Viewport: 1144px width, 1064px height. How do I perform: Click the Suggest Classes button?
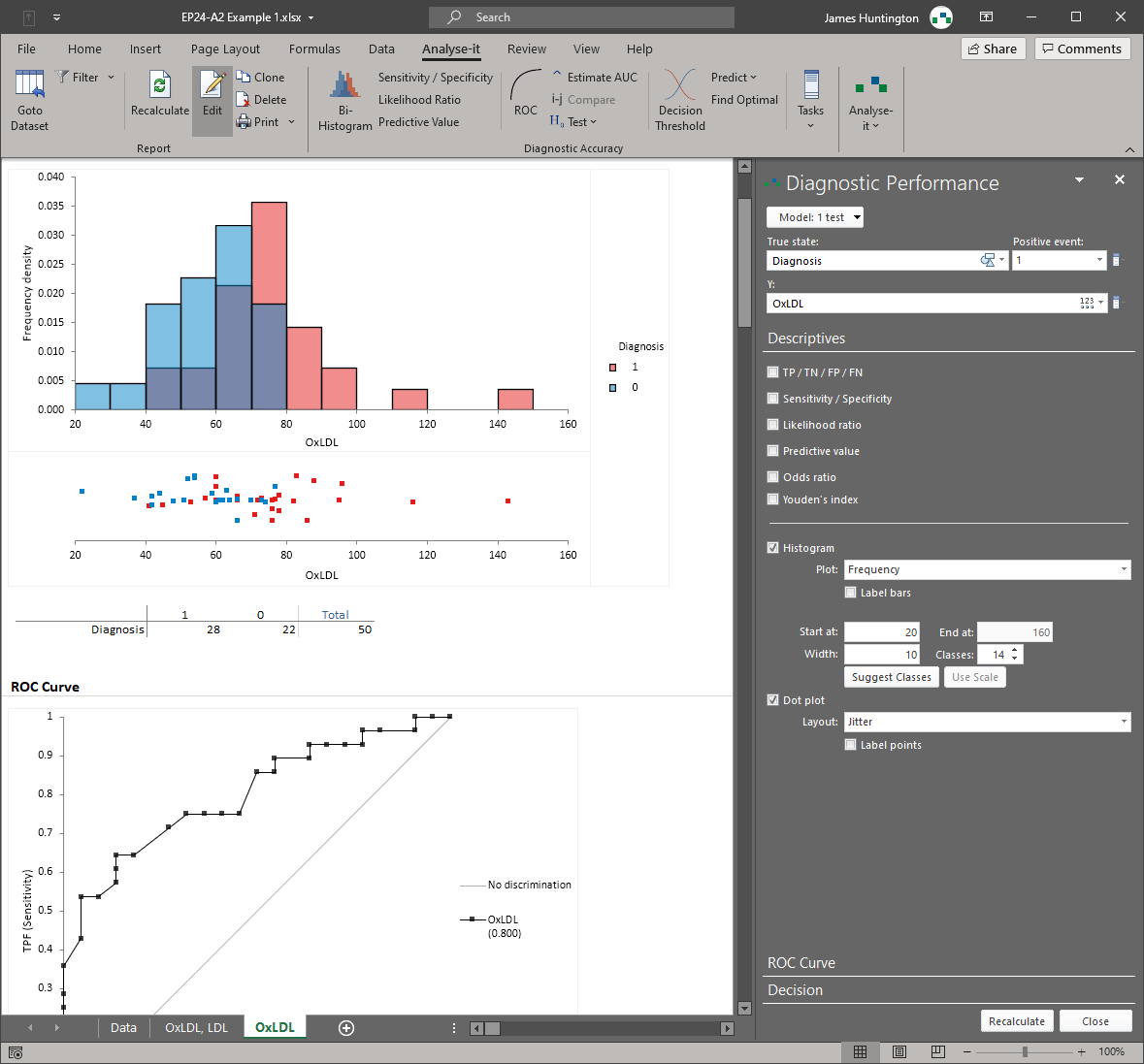point(891,677)
